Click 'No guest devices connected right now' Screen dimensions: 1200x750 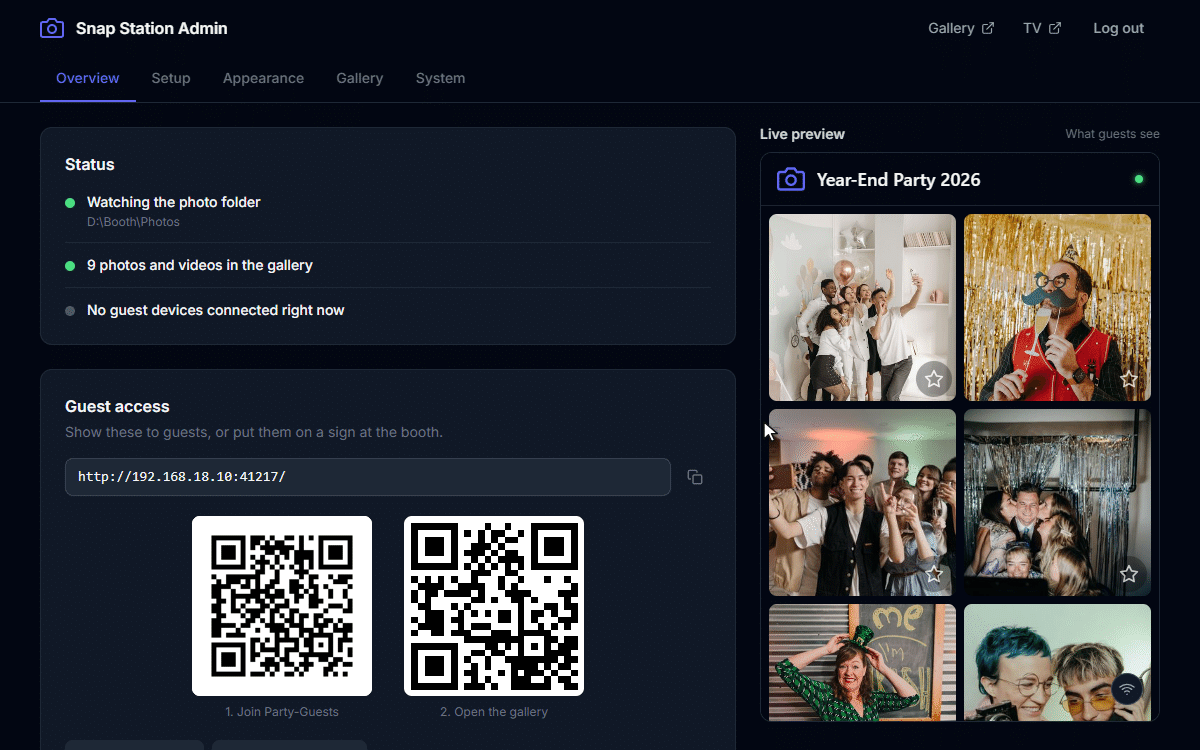pyautogui.click(x=216, y=310)
